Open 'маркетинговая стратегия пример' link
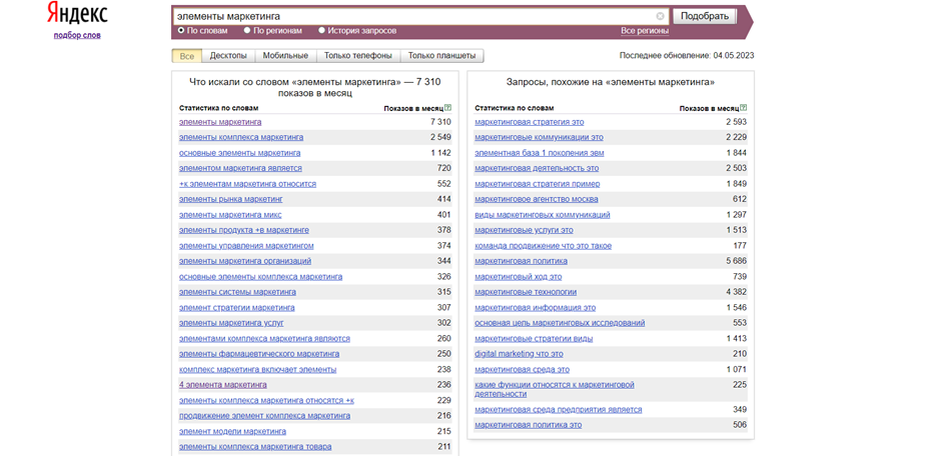The width and height of the screenshot is (952, 456). [x=537, y=184]
